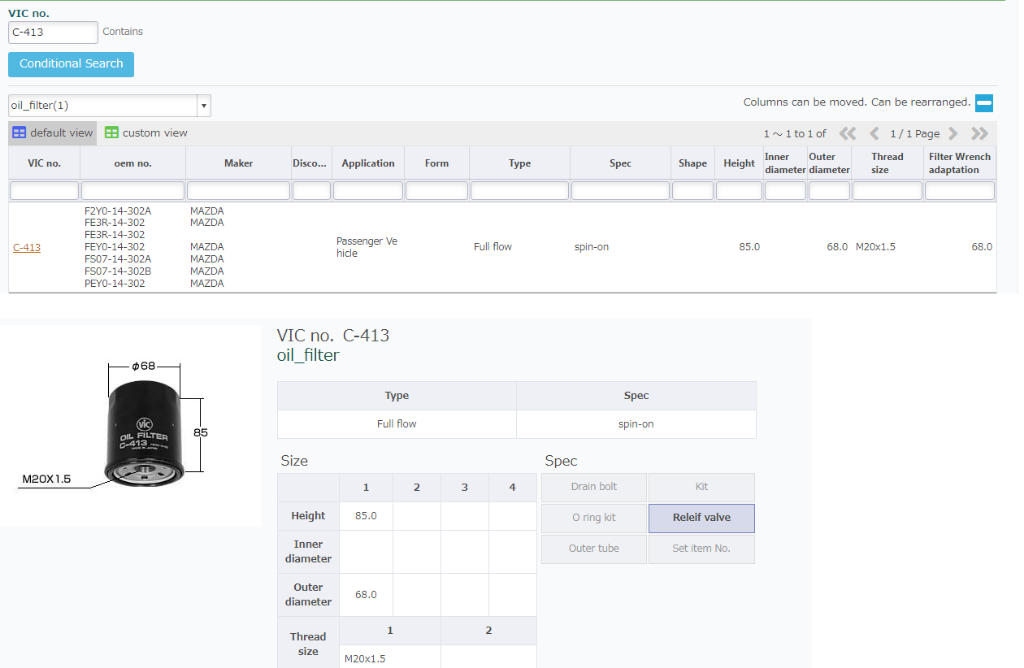Focus the VIC no. search input
Screen dimensions: 1024x668
coord(53,32)
